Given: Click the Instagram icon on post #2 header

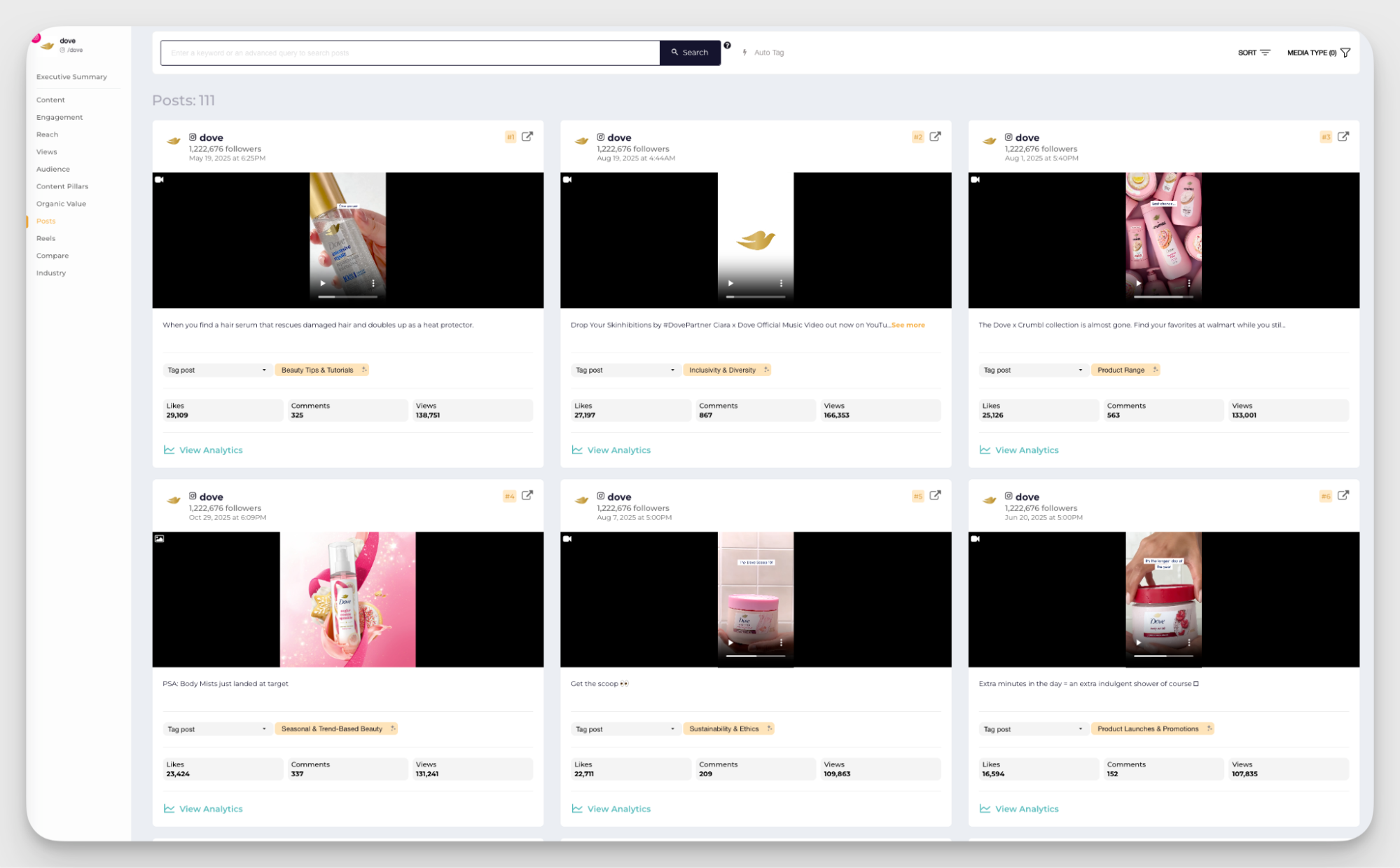Looking at the screenshot, I should [x=600, y=137].
